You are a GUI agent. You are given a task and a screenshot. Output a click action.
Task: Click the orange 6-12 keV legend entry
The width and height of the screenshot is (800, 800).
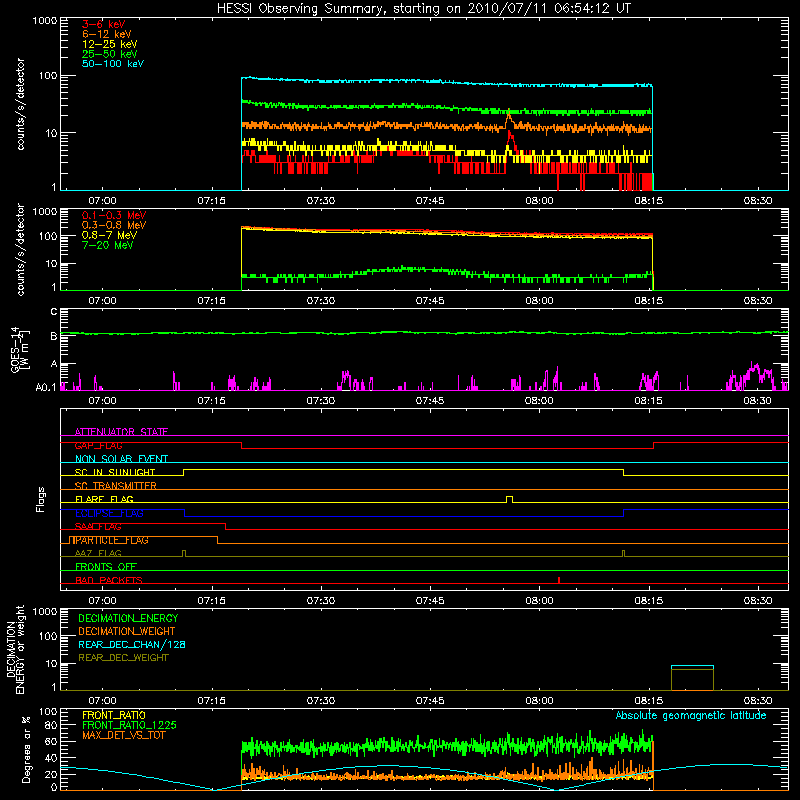coord(107,34)
